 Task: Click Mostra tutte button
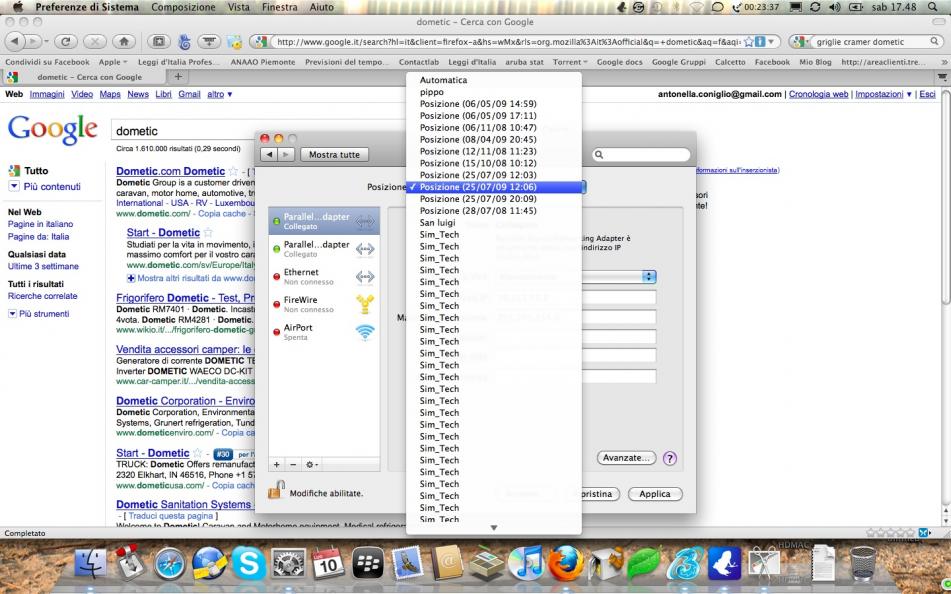tap(334, 155)
